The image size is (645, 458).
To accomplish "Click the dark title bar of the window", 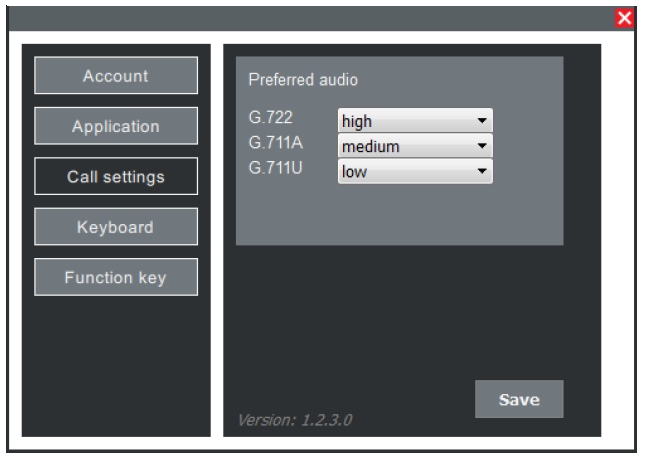I will tap(300, 18).
